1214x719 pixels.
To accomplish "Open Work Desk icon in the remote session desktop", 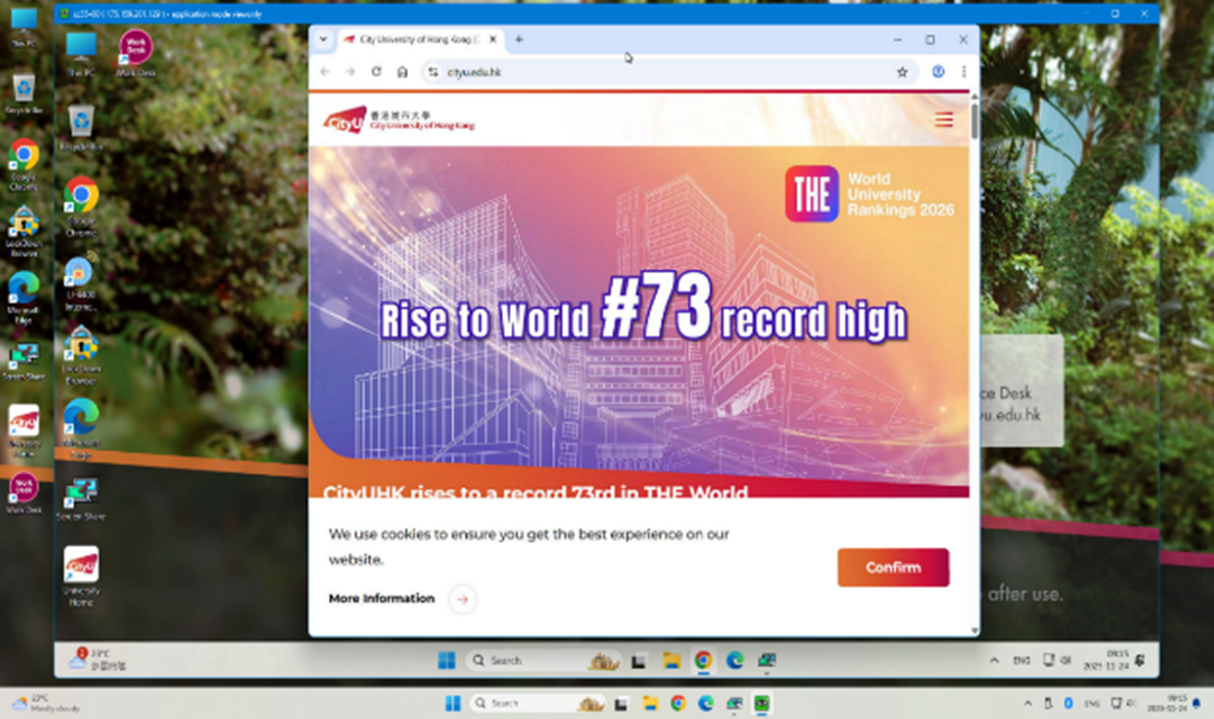I will point(136,53).
